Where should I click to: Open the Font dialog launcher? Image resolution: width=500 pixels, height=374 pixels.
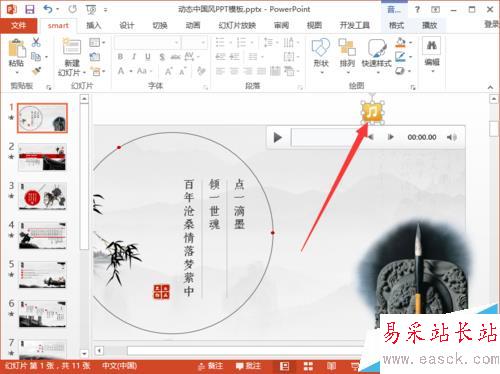coord(206,87)
